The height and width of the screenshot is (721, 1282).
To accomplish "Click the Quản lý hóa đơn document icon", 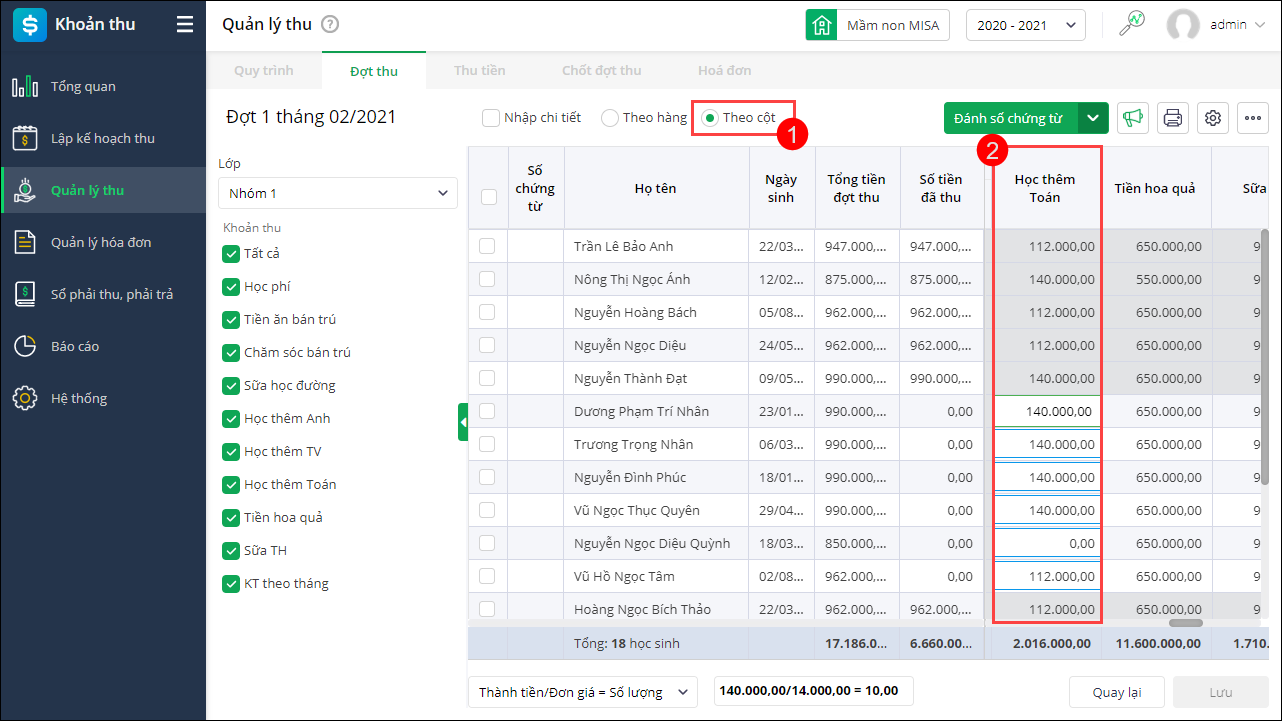I will pyautogui.click(x=25, y=243).
